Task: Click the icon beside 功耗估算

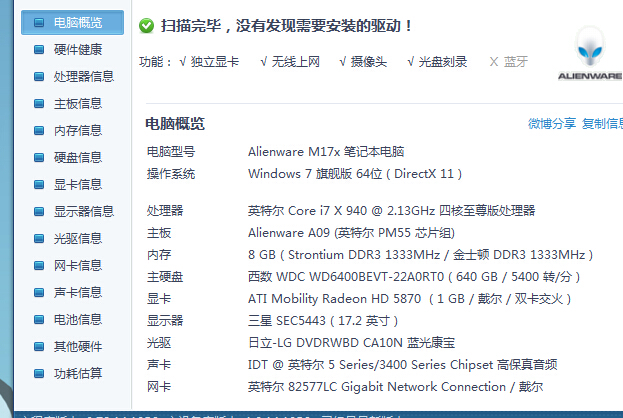Action: click(x=39, y=373)
